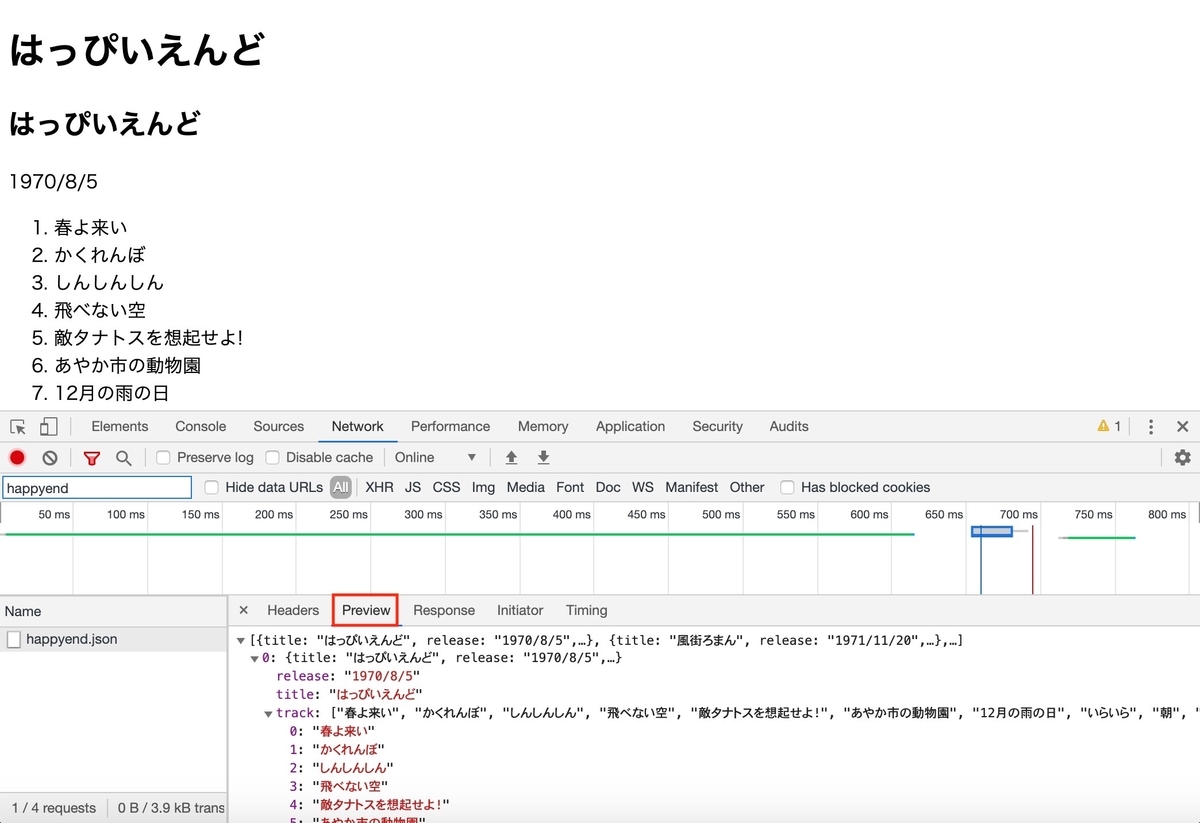The width and height of the screenshot is (1200, 823).
Task: Show the warning count badge
Action: (x=1109, y=426)
